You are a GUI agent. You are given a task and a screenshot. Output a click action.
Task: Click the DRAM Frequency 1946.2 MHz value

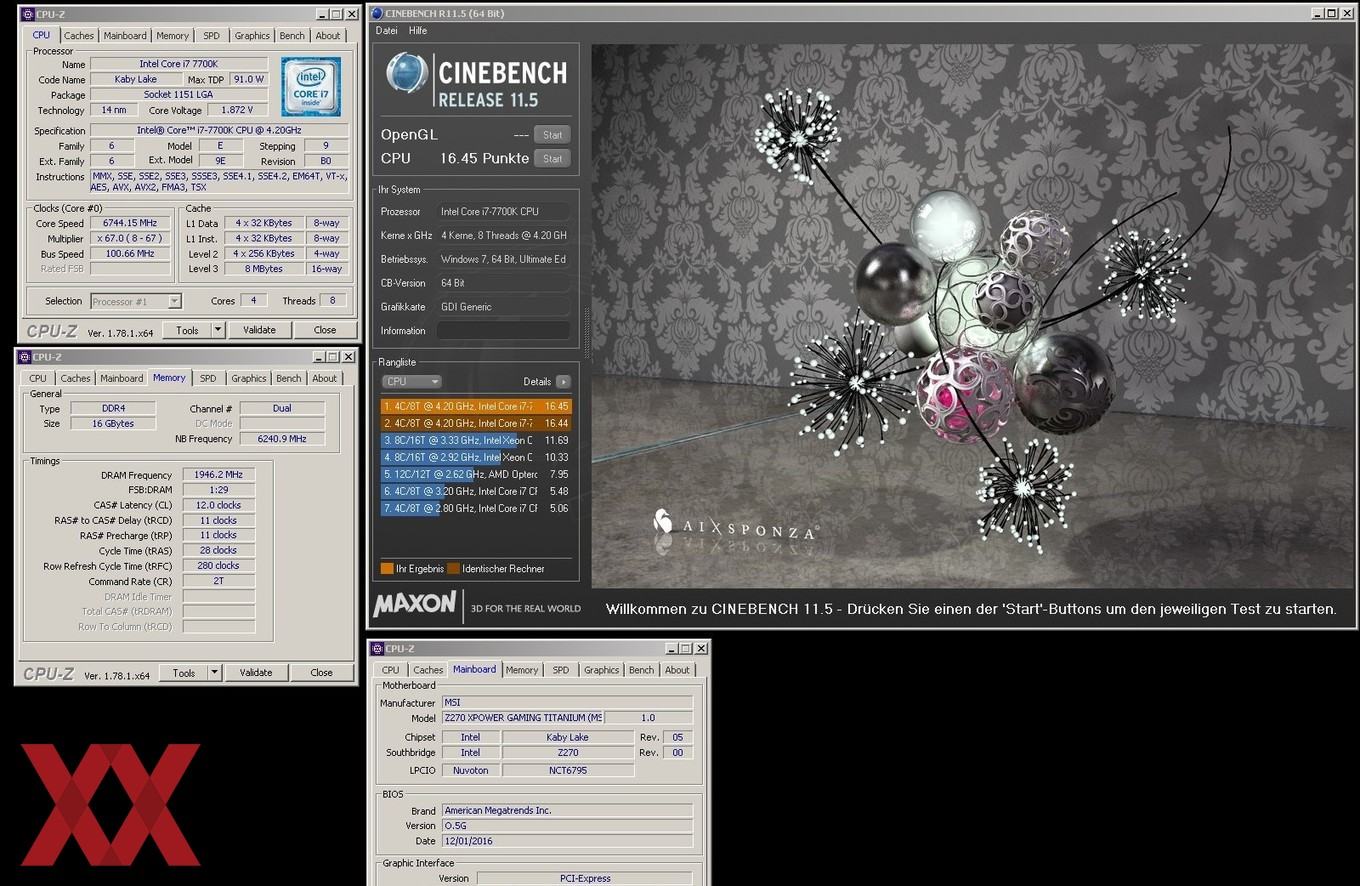[x=219, y=475]
